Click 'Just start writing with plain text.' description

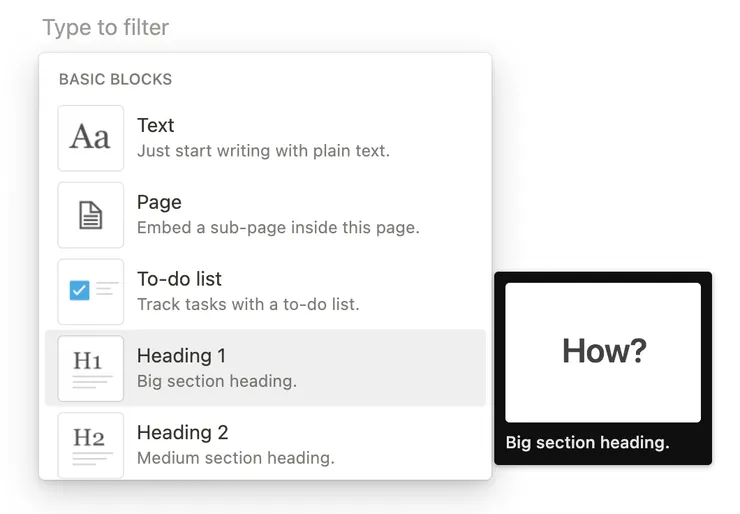pyautogui.click(x=263, y=151)
